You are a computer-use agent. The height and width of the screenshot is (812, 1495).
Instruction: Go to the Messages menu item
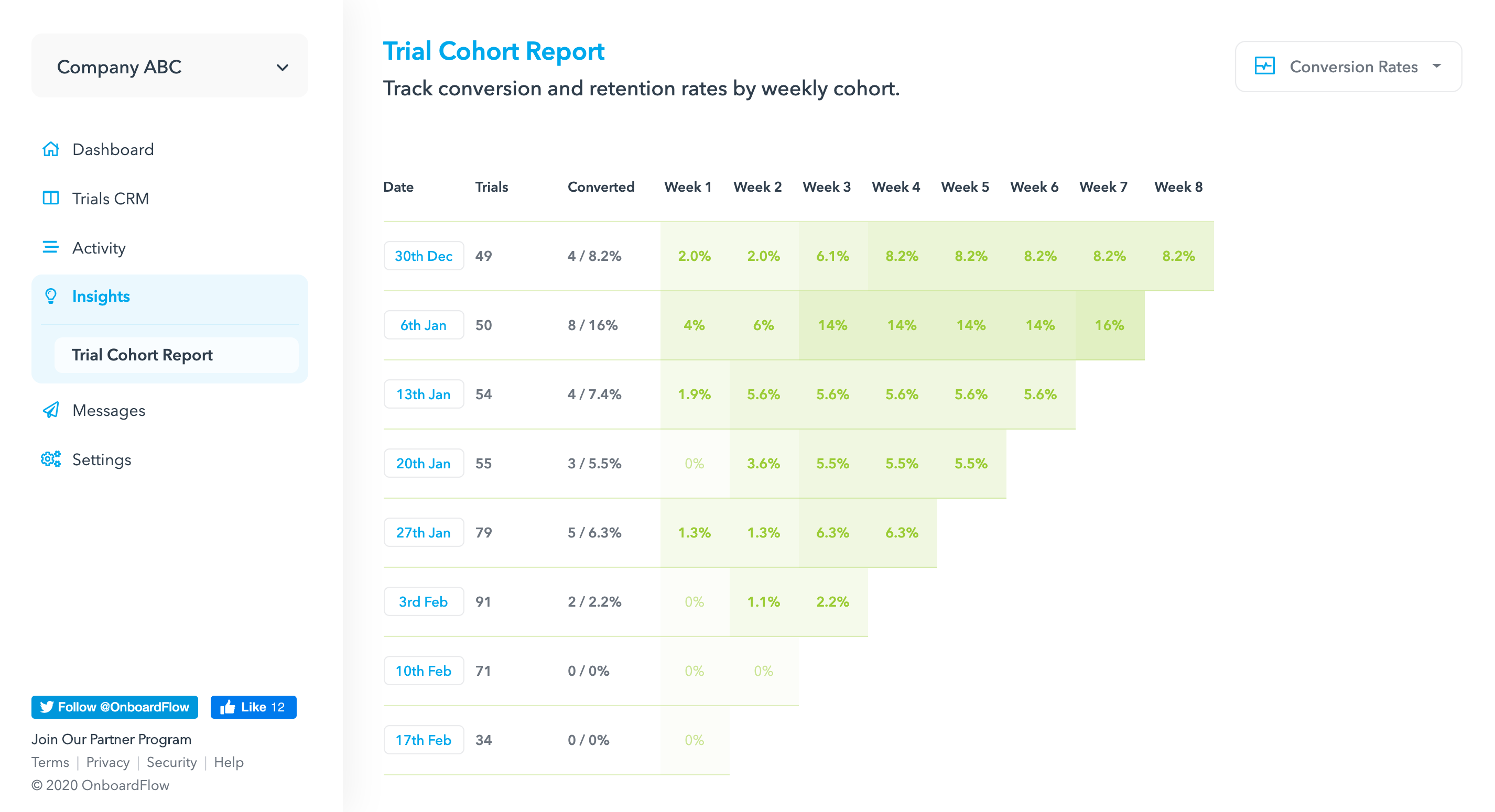pyautogui.click(x=109, y=411)
